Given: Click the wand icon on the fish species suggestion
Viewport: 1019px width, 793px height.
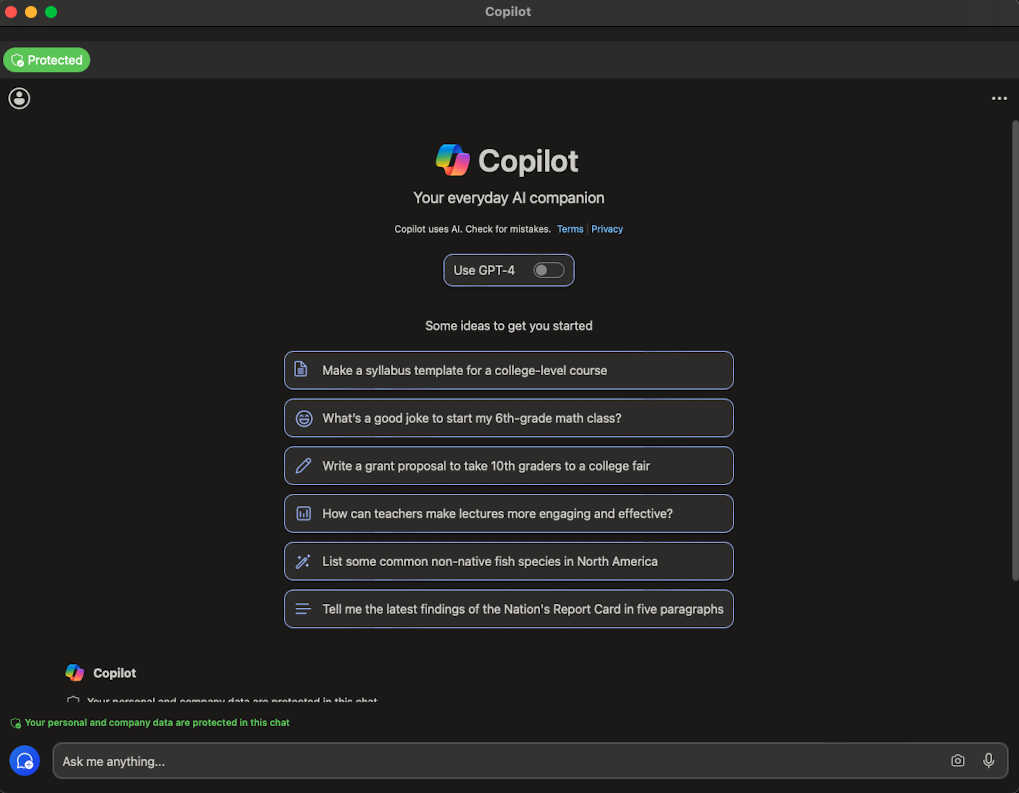Looking at the screenshot, I should click(x=303, y=561).
